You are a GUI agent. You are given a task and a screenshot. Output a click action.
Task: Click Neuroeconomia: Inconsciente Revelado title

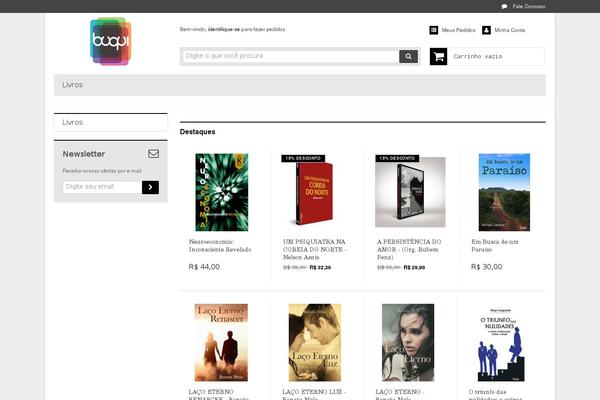[220, 246]
